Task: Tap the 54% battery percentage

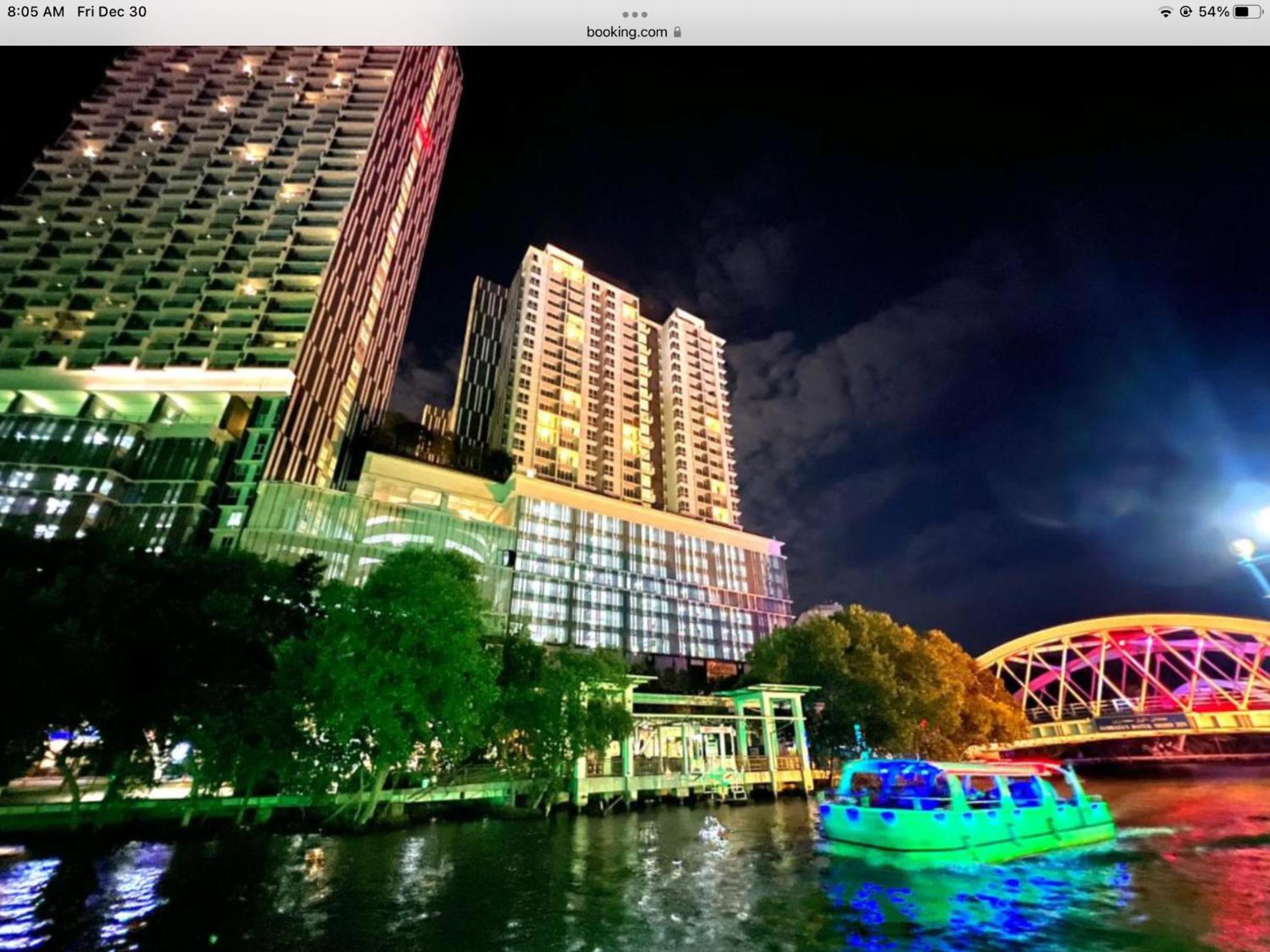Action: 1214,12
